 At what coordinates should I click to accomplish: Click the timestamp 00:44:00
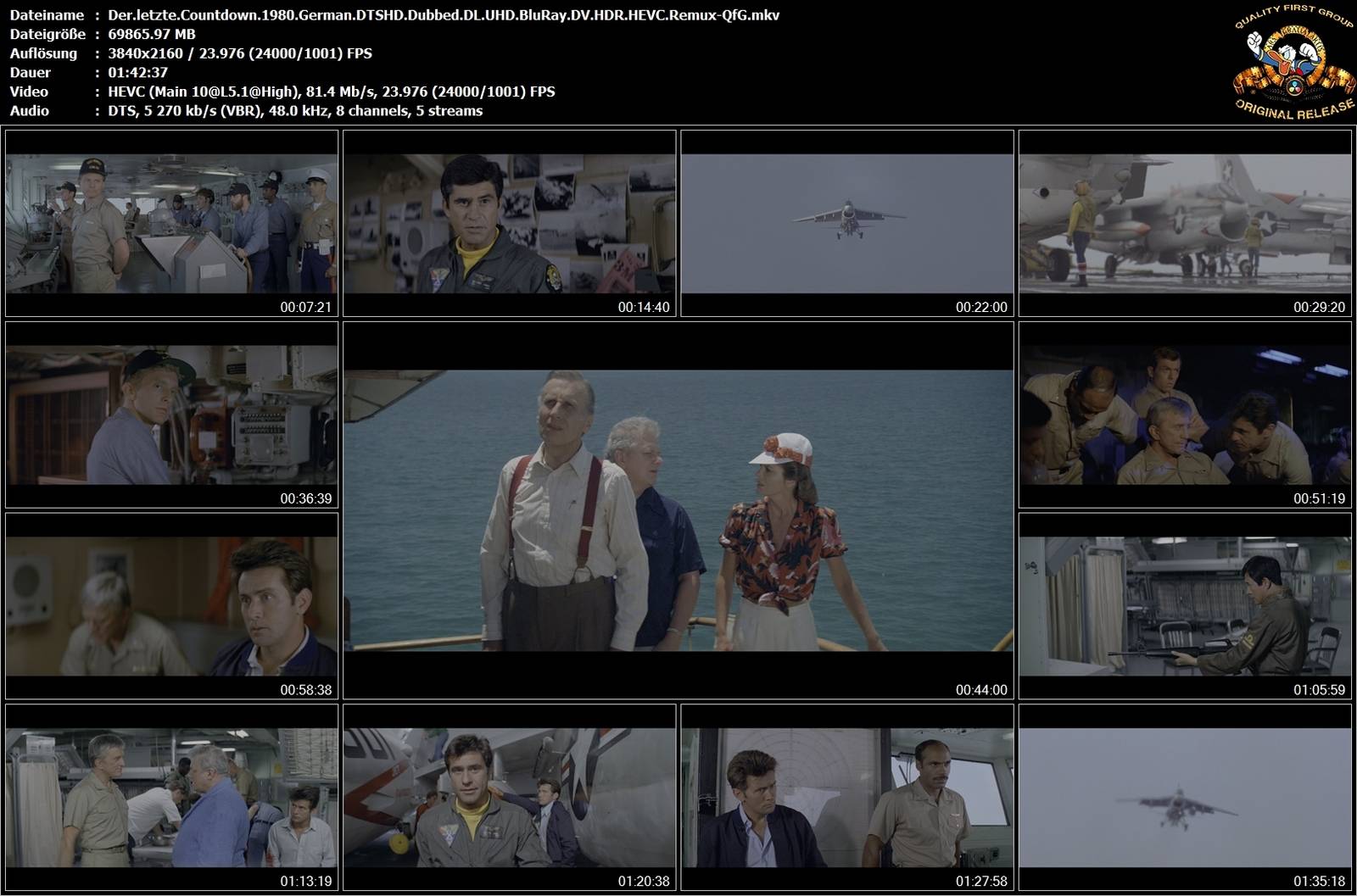coord(981,690)
